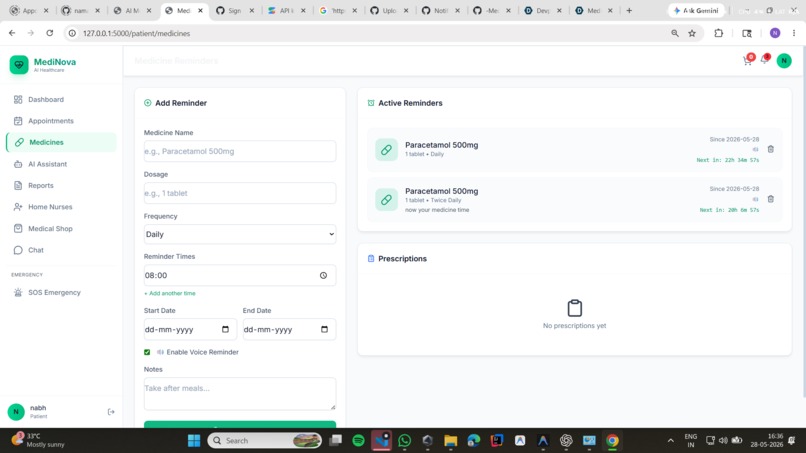Click the Notes text area
This screenshot has width=806, height=453.
pyautogui.click(x=240, y=394)
